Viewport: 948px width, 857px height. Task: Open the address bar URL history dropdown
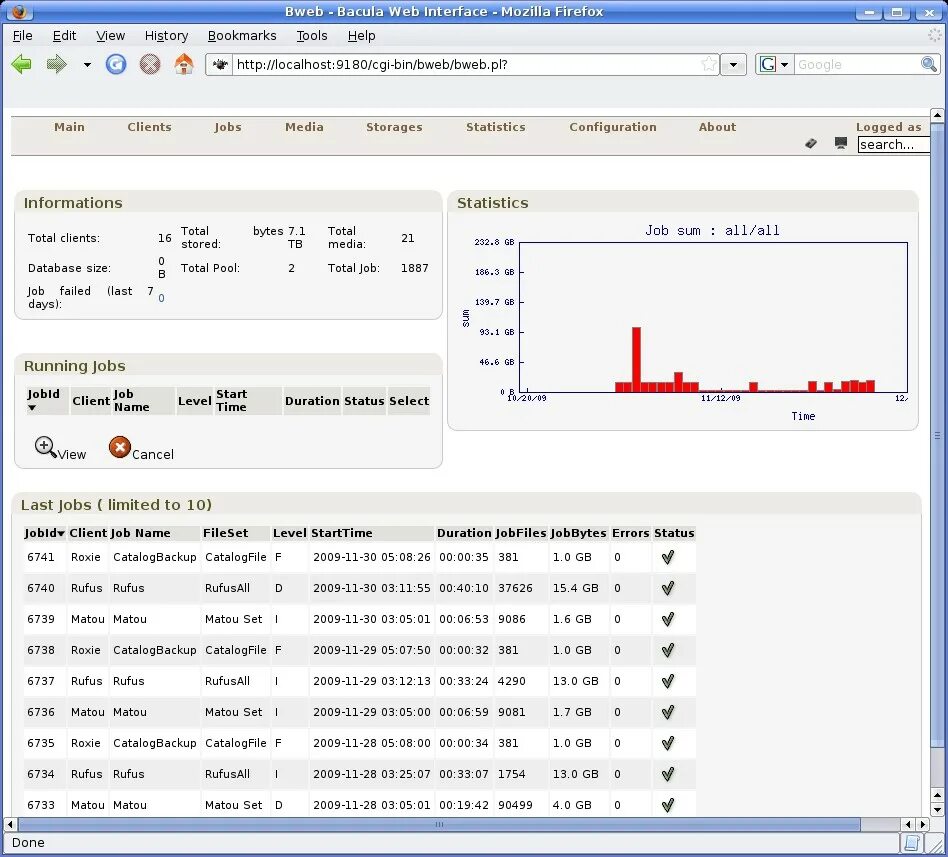(x=733, y=65)
